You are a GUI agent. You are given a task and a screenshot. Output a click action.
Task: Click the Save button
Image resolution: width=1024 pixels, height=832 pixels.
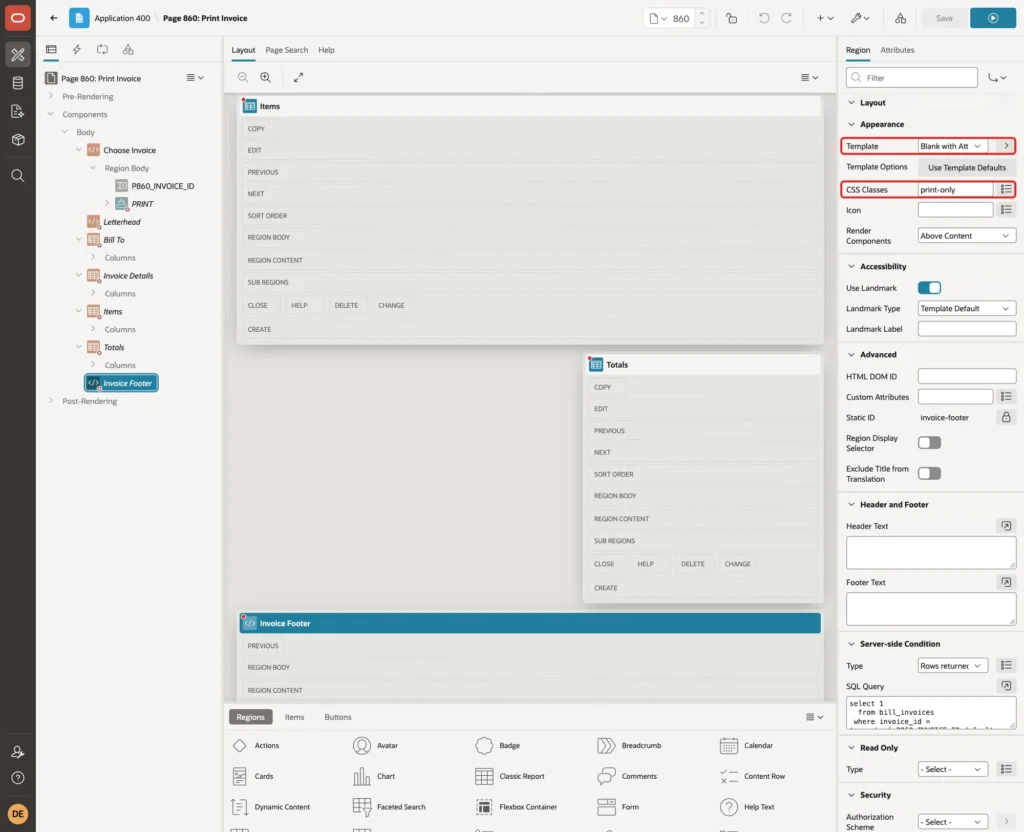(x=944, y=18)
